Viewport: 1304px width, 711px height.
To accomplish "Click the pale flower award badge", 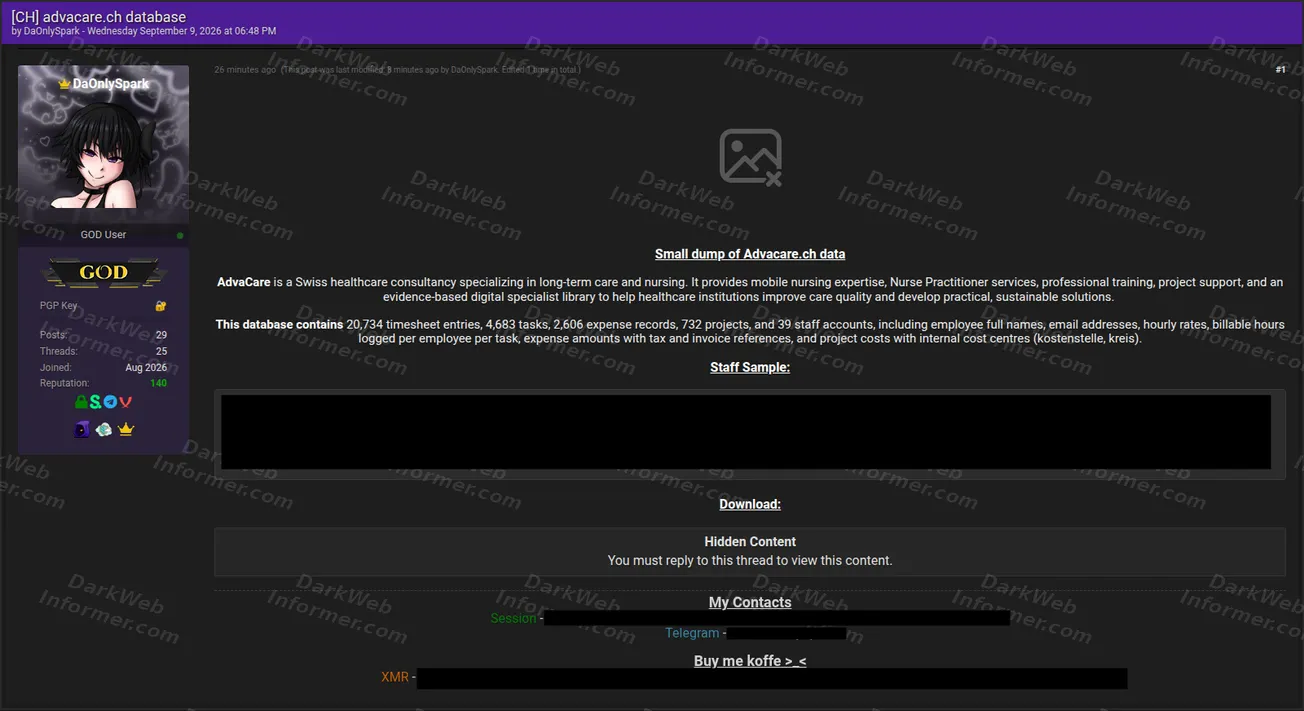I will (x=104, y=429).
